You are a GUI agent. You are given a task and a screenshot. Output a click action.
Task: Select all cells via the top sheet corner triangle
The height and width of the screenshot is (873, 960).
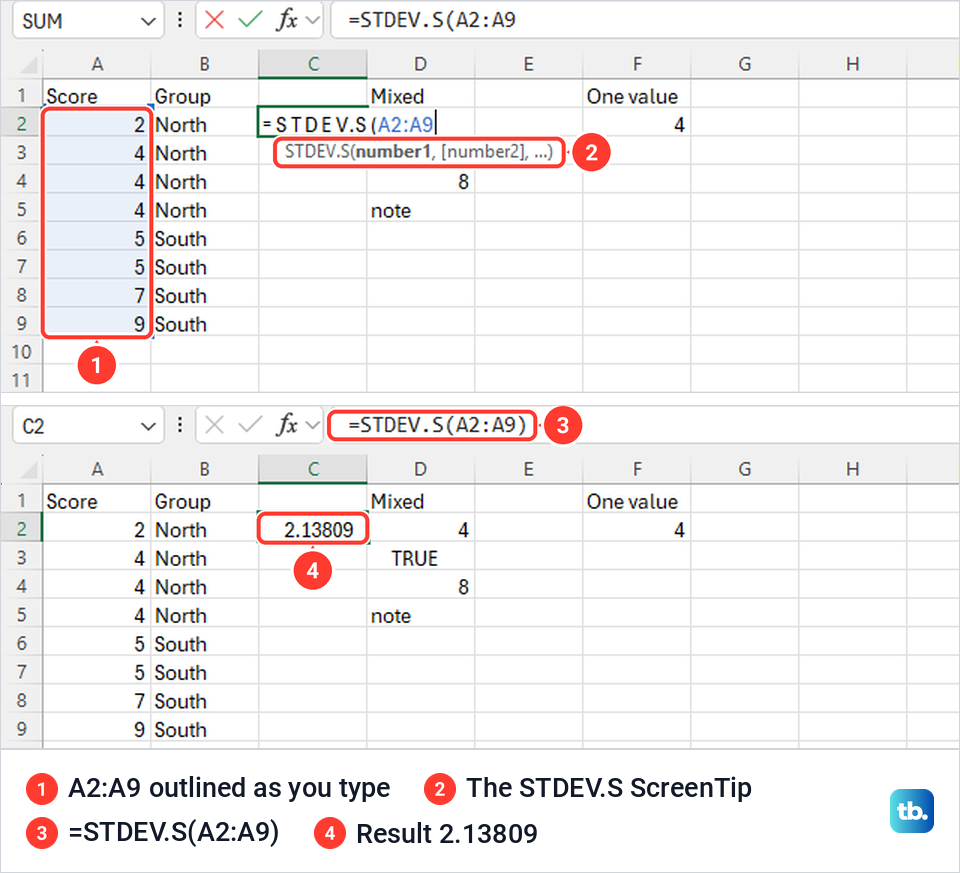click(x=28, y=64)
